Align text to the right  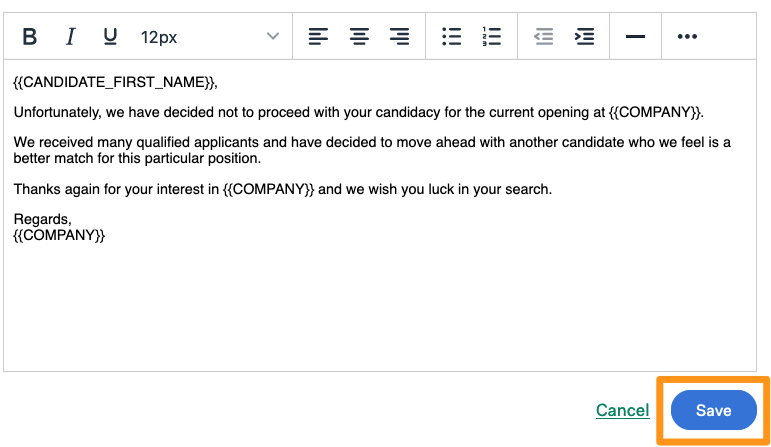click(x=399, y=37)
